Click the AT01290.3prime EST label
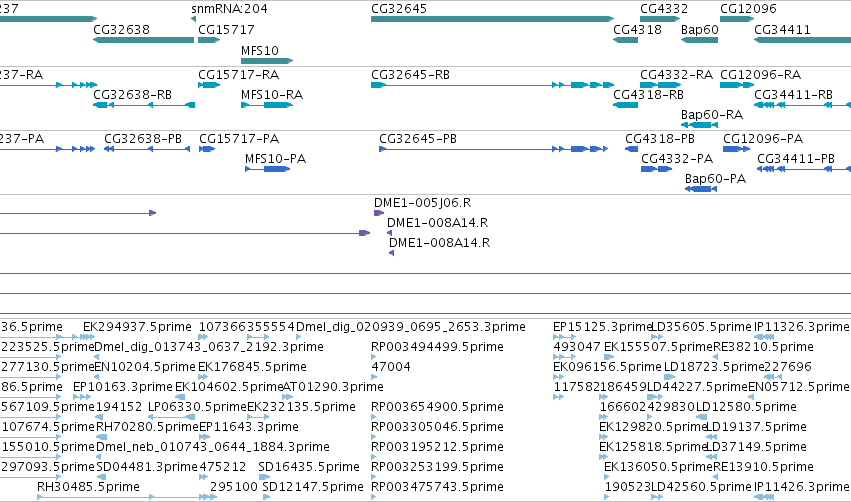Image resolution: width=851 pixels, height=502 pixels. (333, 386)
